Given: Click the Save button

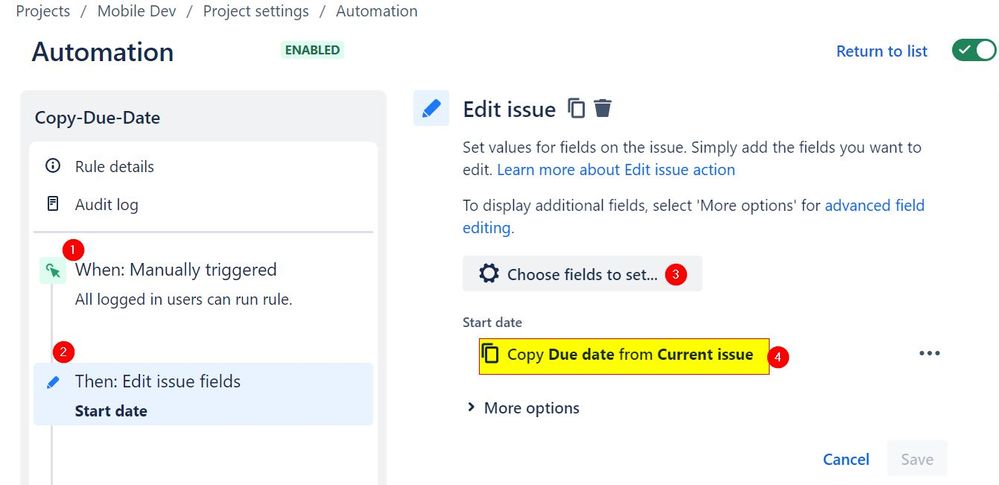Looking at the screenshot, I should 917,459.
